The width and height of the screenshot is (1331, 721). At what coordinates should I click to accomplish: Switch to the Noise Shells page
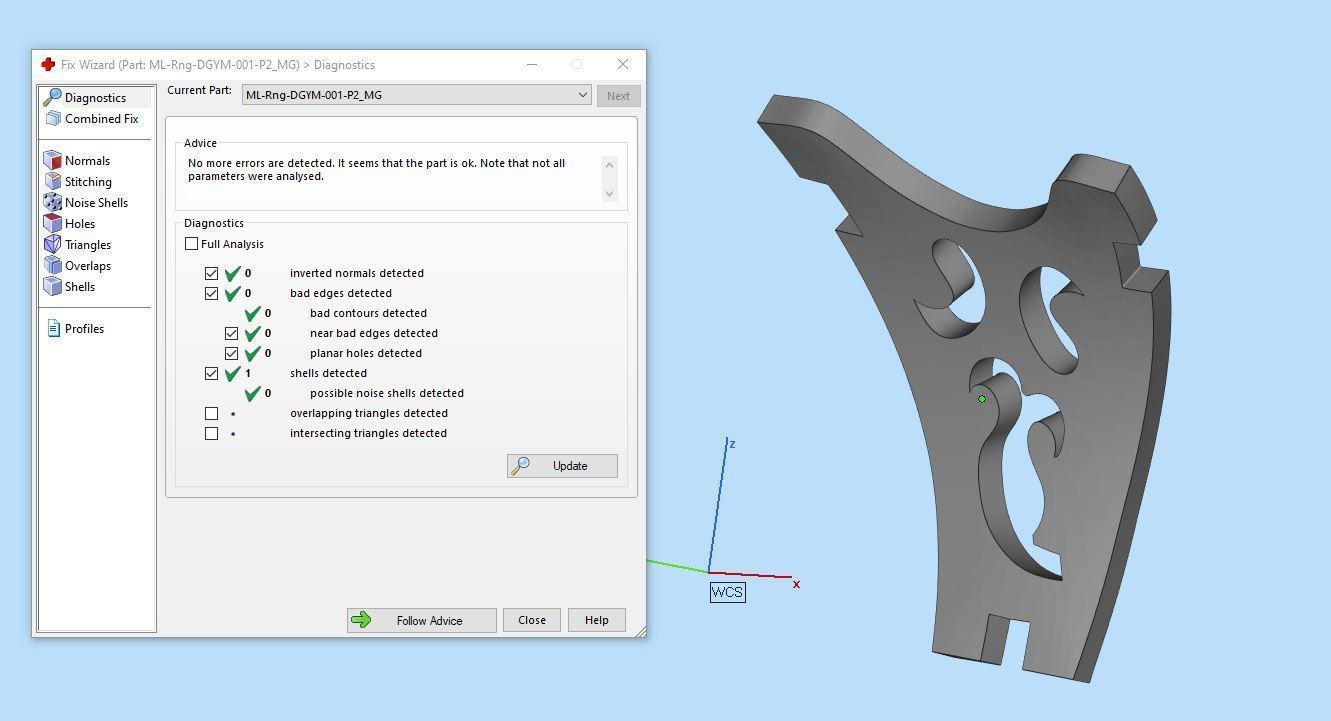point(96,203)
